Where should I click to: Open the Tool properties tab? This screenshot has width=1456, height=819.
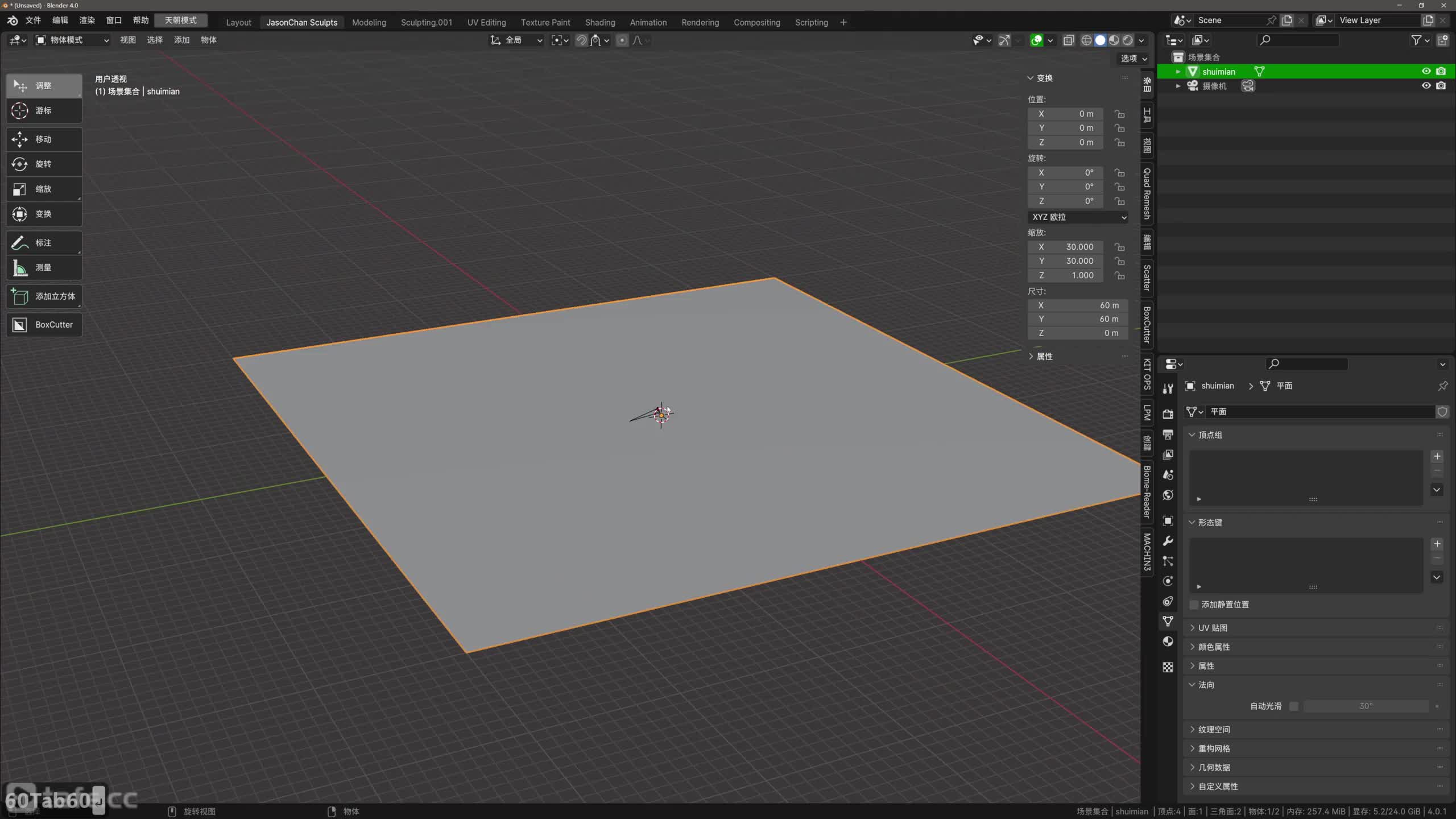click(1168, 388)
